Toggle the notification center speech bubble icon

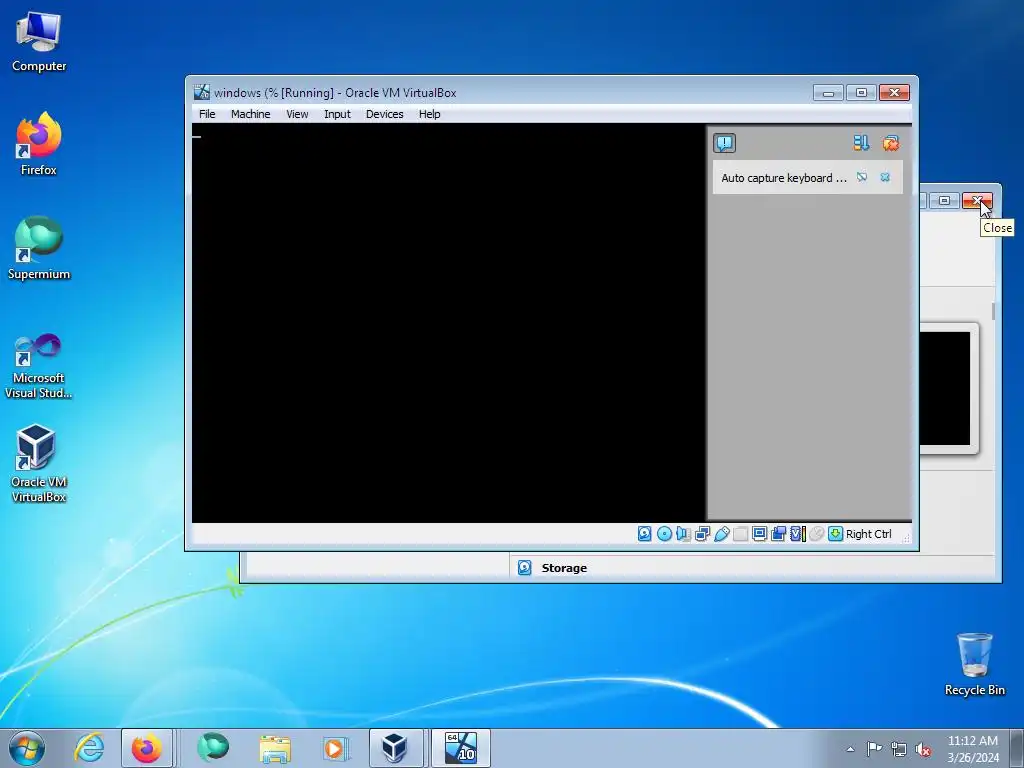(x=724, y=143)
